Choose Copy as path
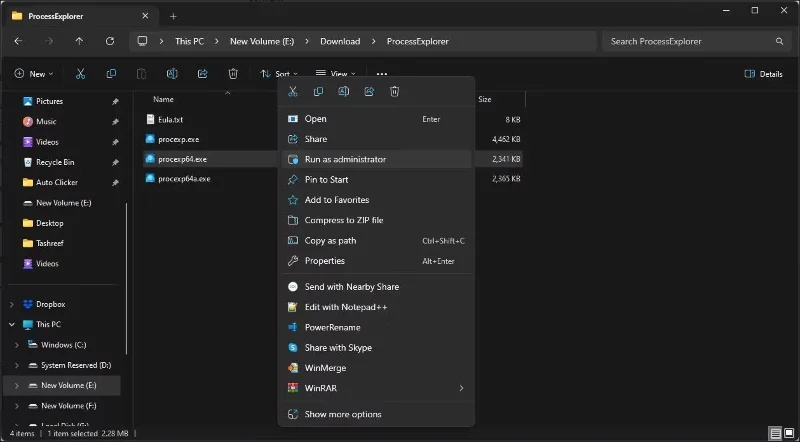800x442 pixels. pos(377,241)
